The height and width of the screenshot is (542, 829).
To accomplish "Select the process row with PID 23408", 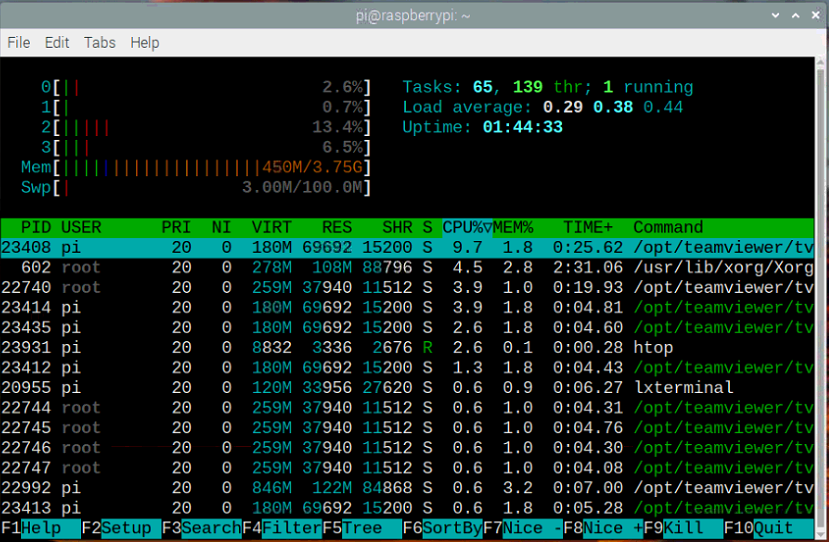I will click(x=407, y=247).
